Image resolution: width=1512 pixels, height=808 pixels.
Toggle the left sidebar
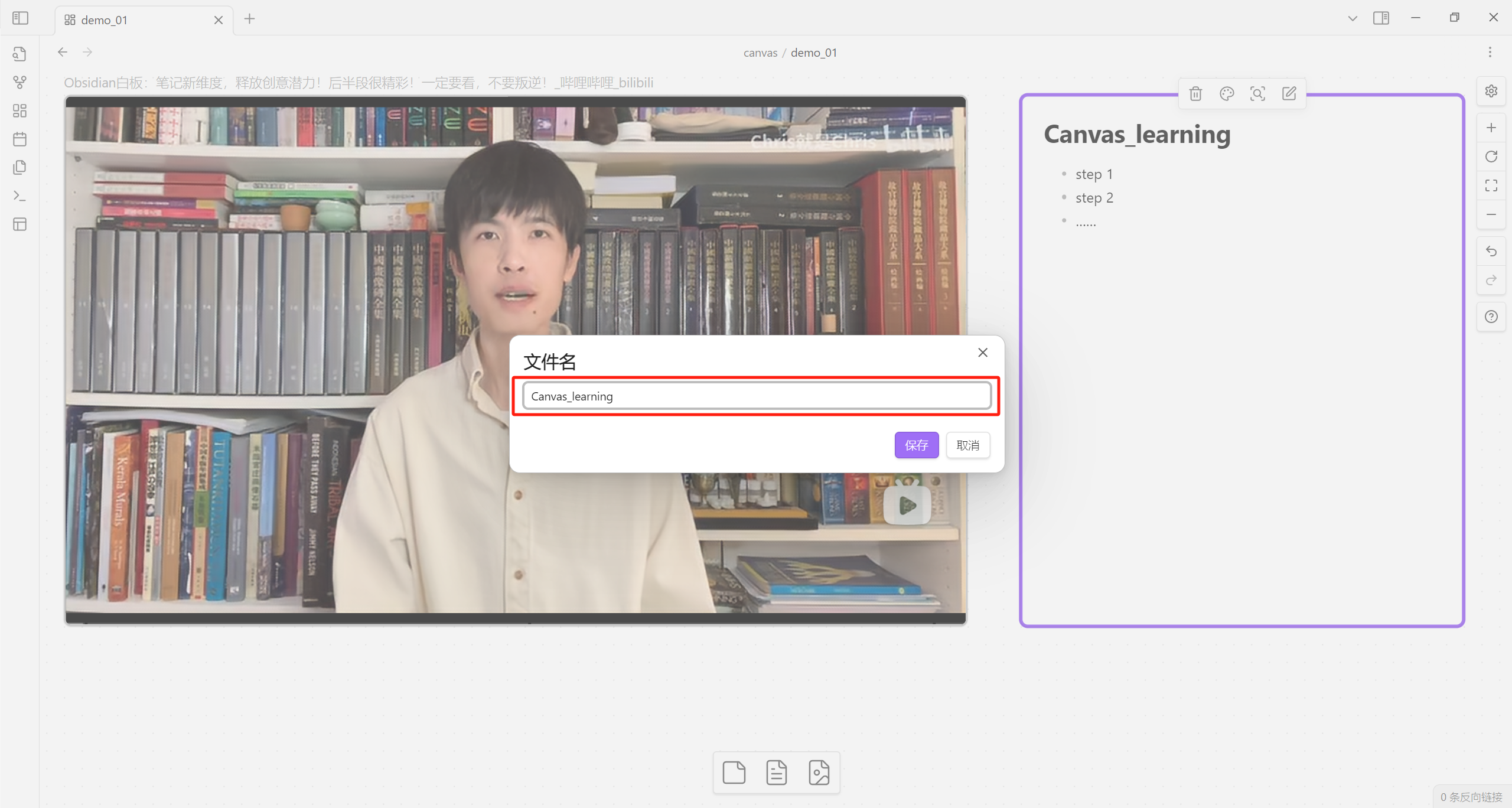(x=20, y=18)
